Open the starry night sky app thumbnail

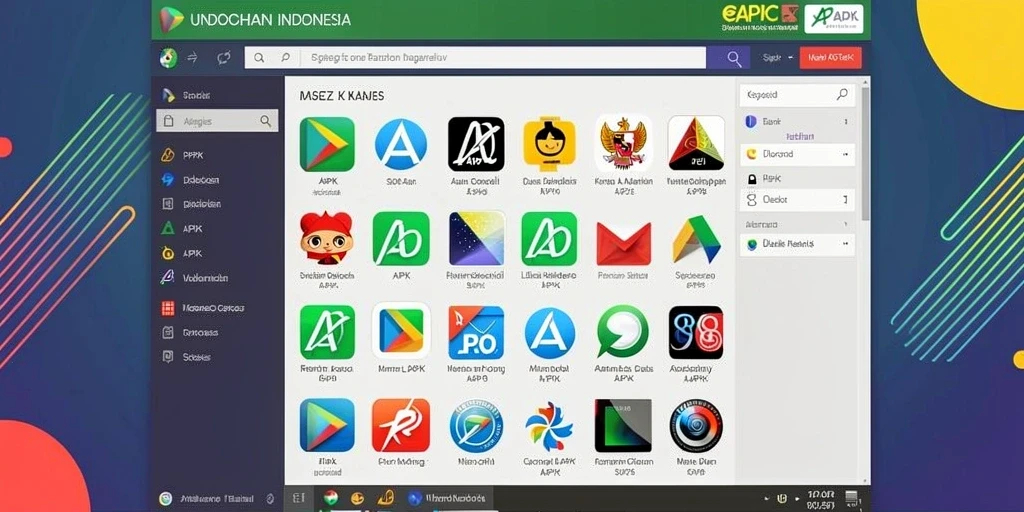tap(476, 238)
